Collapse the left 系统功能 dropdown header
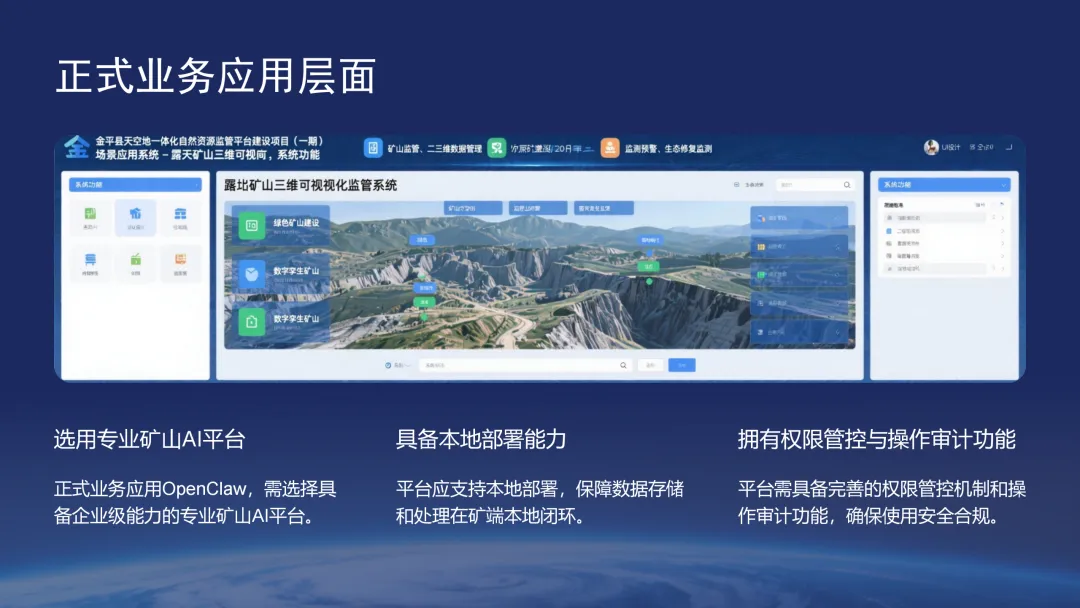Image resolution: width=1080 pixels, height=608 pixels. pyautogui.click(x=135, y=185)
